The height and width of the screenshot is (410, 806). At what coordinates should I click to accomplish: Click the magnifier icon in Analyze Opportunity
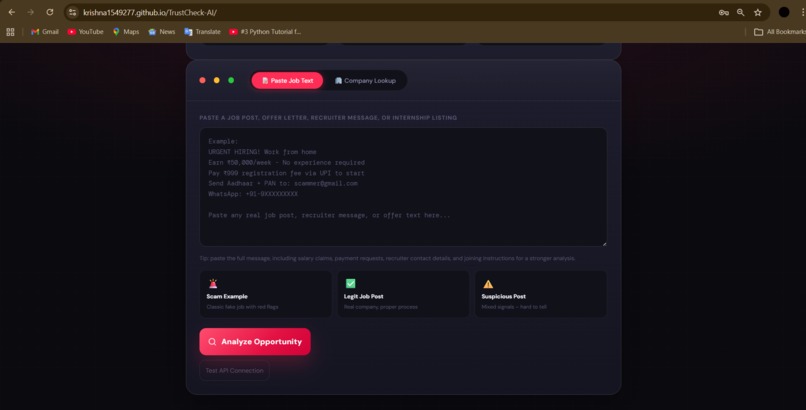pos(212,342)
